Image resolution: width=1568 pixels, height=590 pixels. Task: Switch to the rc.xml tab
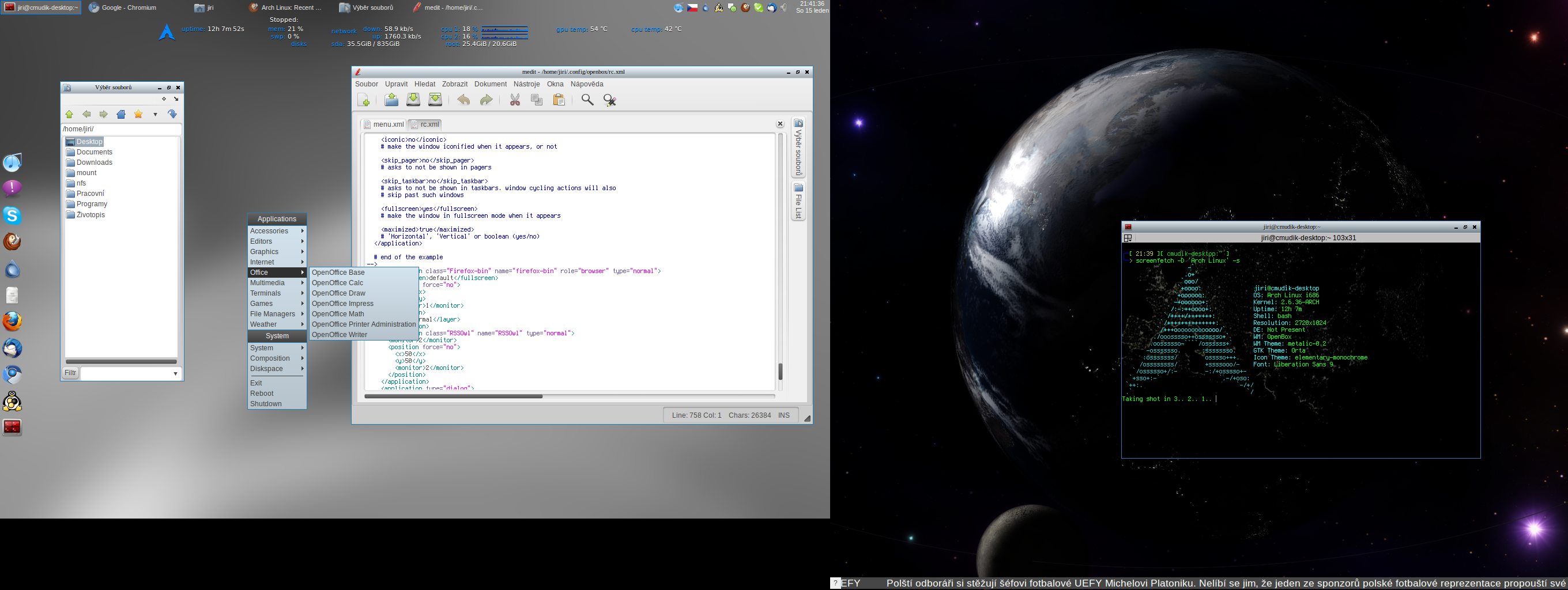[425, 124]
